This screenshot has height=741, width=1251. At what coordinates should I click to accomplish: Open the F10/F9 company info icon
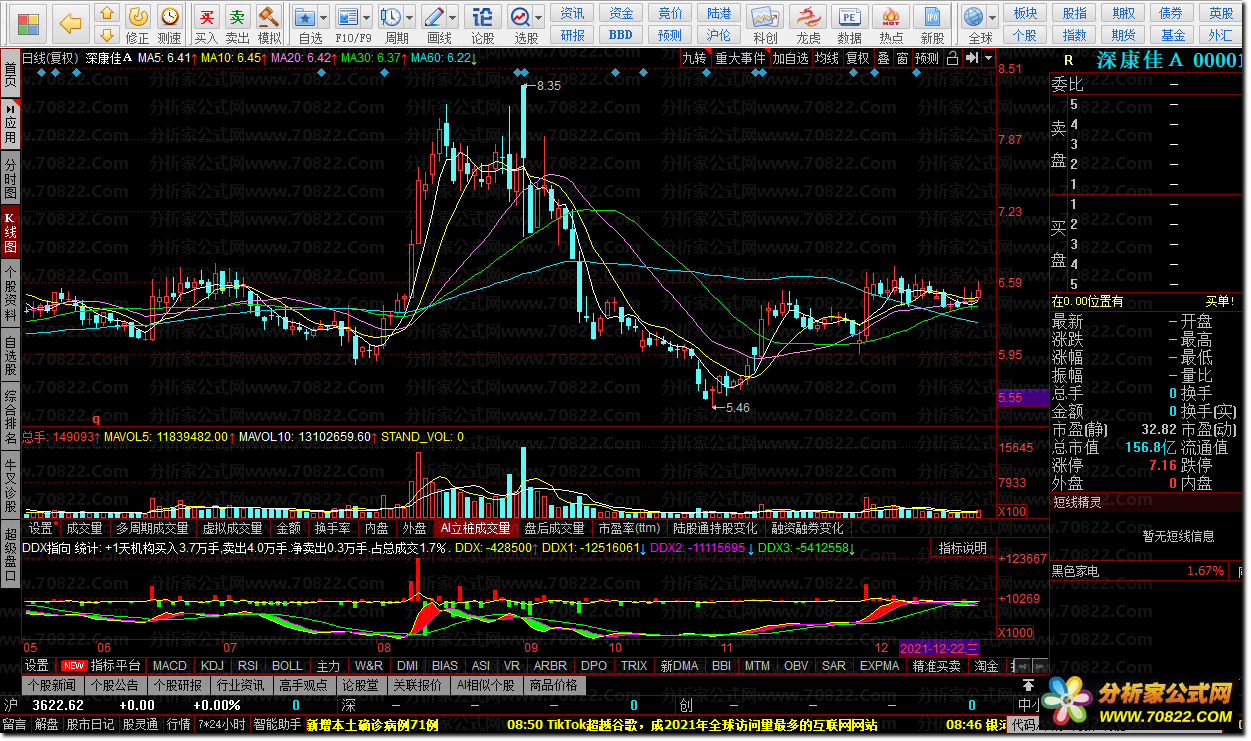347,16
